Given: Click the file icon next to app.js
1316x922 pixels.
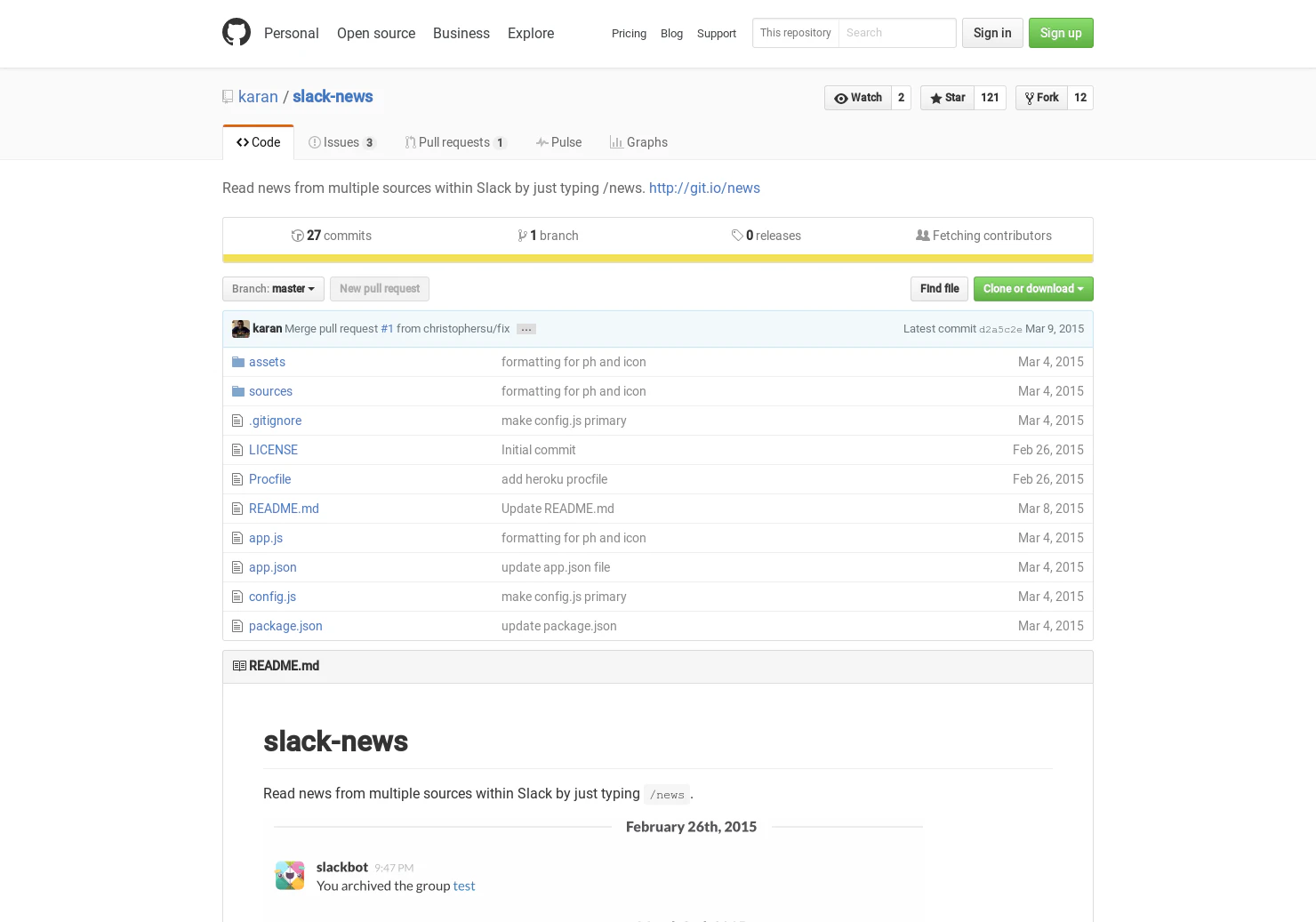Looking at the screenshot, I should 237,538.
